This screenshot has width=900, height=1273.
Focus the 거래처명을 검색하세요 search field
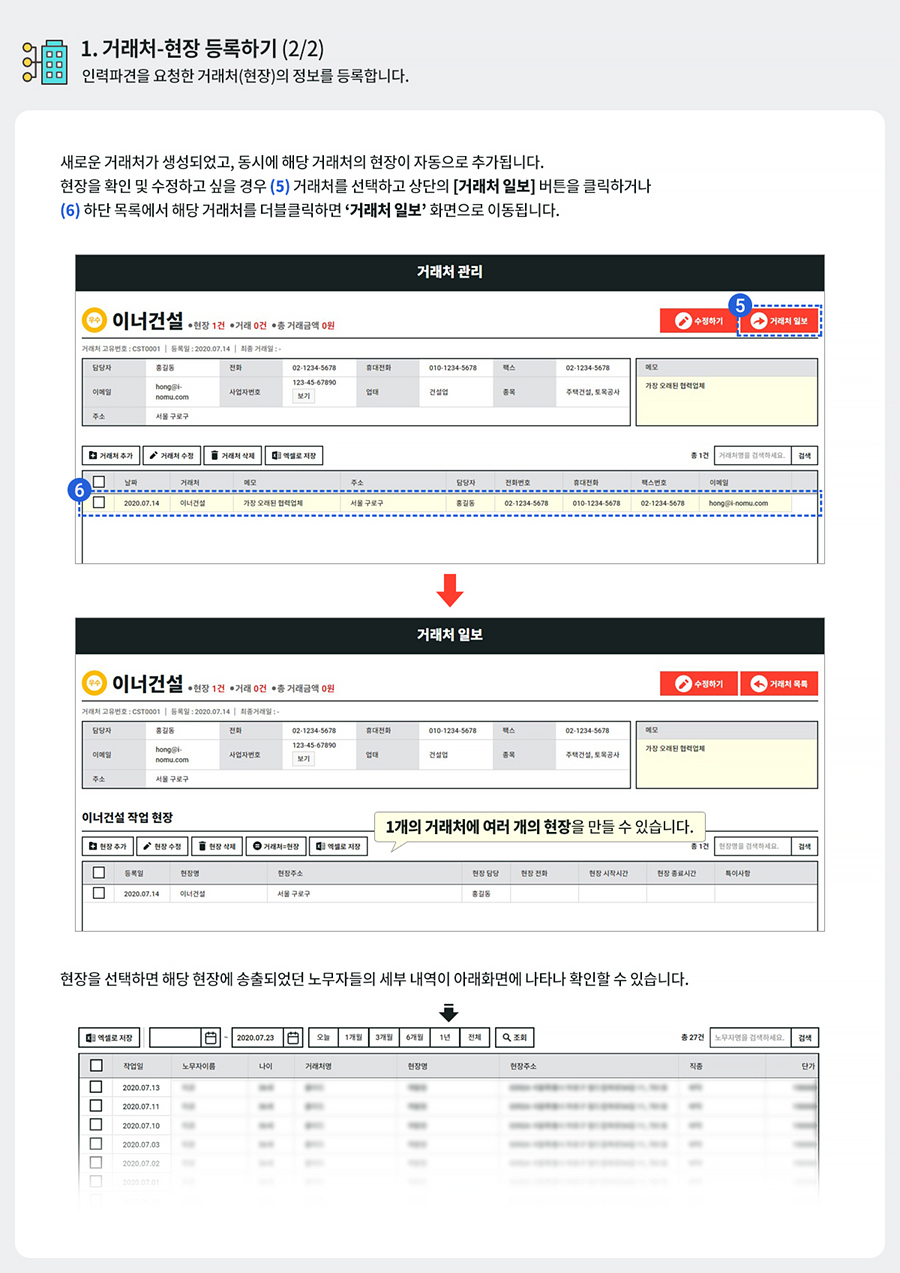pos(752,455)
